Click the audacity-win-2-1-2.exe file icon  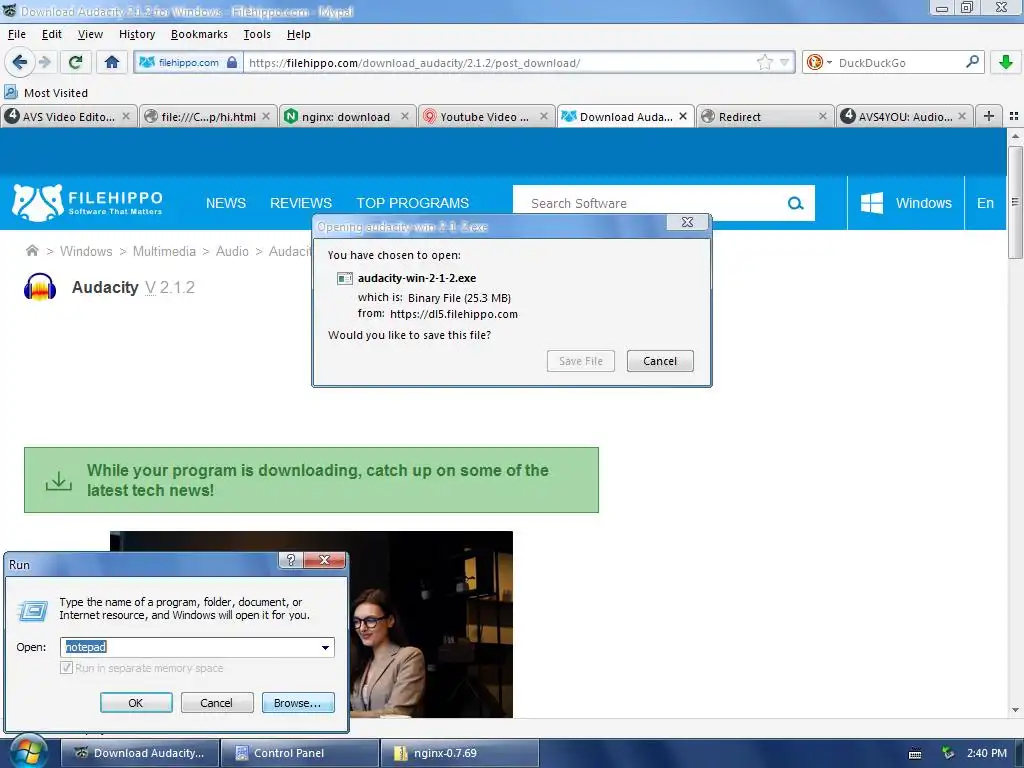[x=345, y=278]
